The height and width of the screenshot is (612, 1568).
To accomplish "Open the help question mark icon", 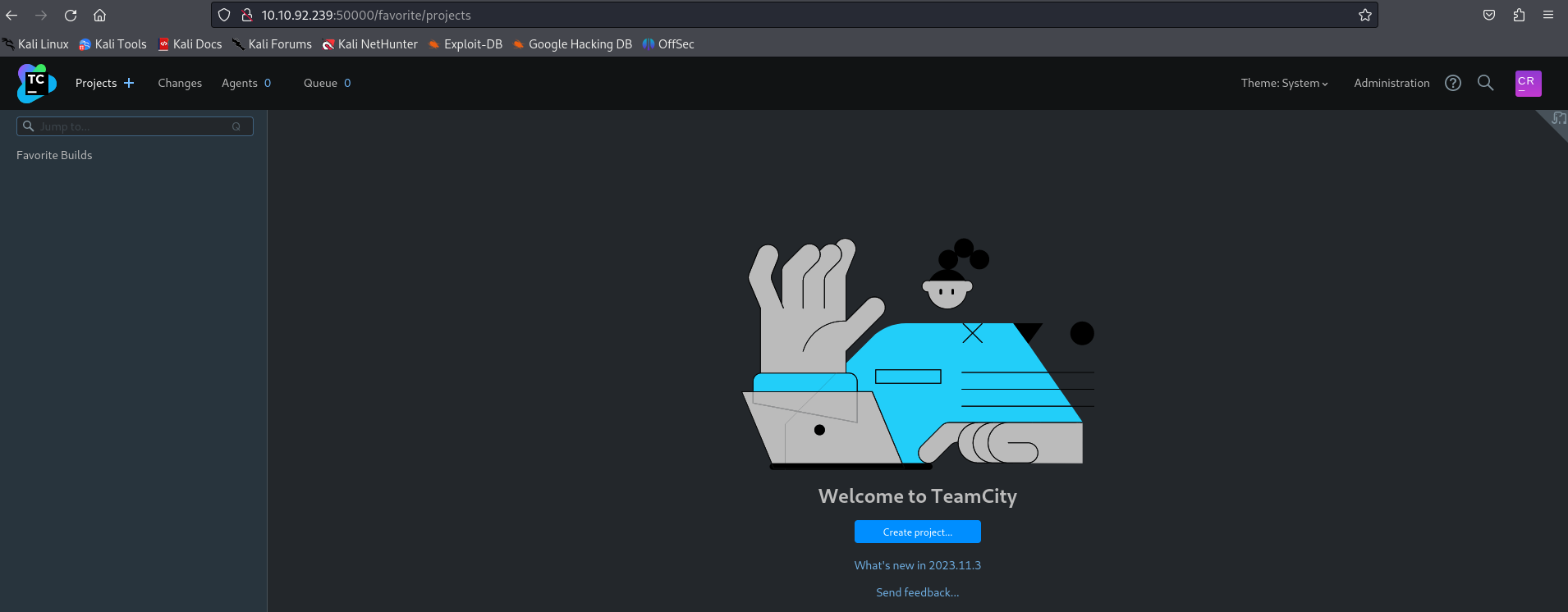I will (x=1453, y=83).
